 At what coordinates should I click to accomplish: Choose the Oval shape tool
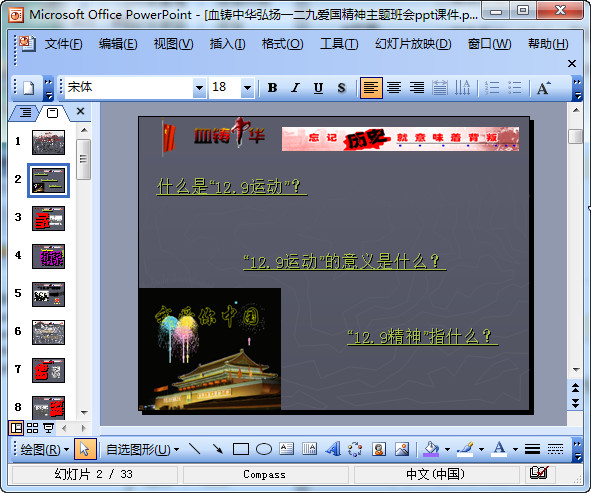click(264, 449)
